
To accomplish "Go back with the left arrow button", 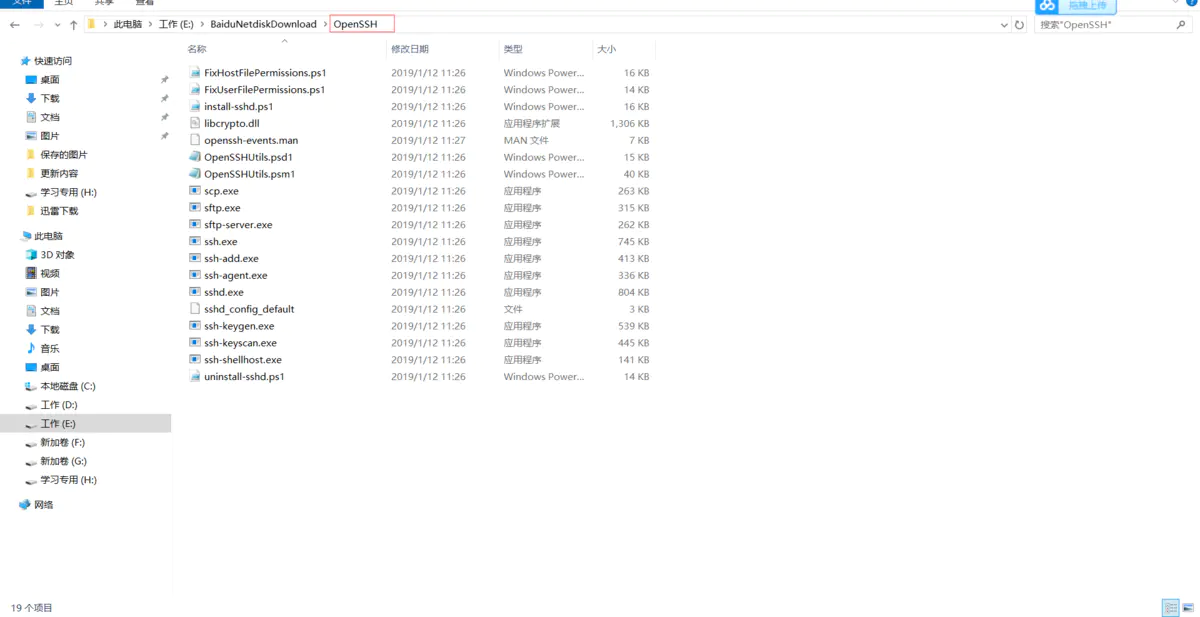I will (15, 24).
